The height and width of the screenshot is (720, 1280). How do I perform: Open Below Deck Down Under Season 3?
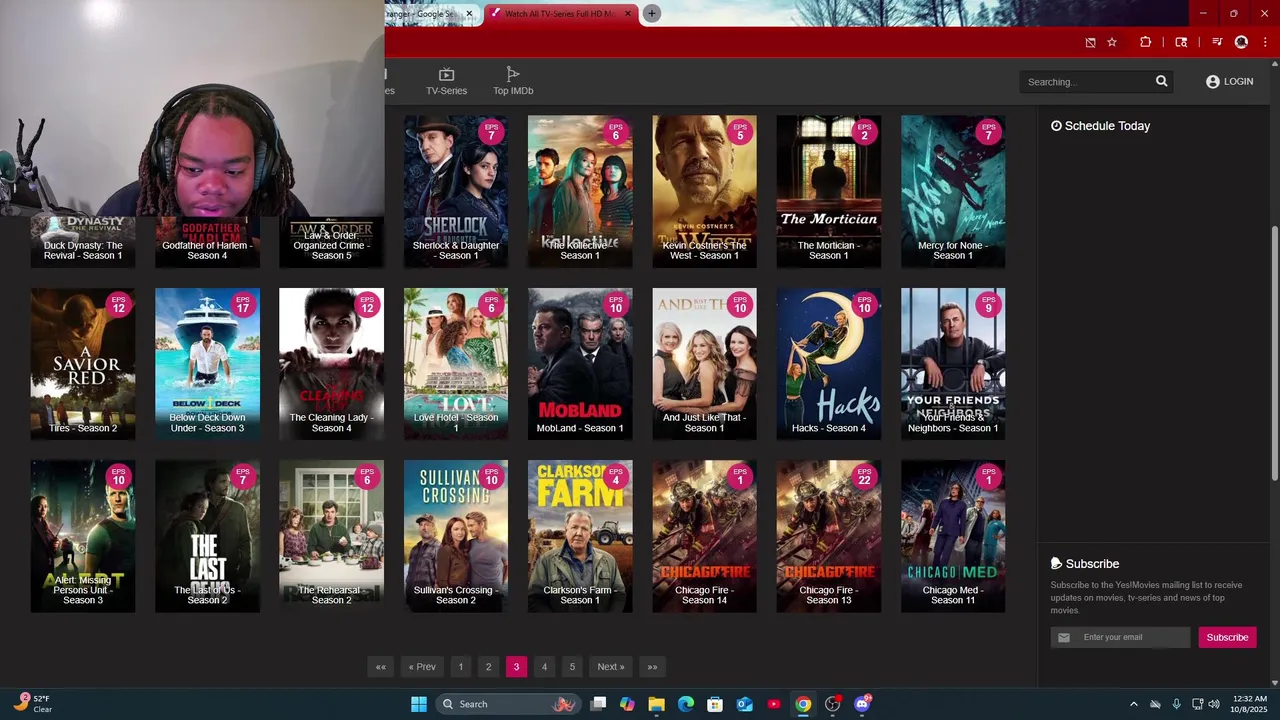click(207, 364)
